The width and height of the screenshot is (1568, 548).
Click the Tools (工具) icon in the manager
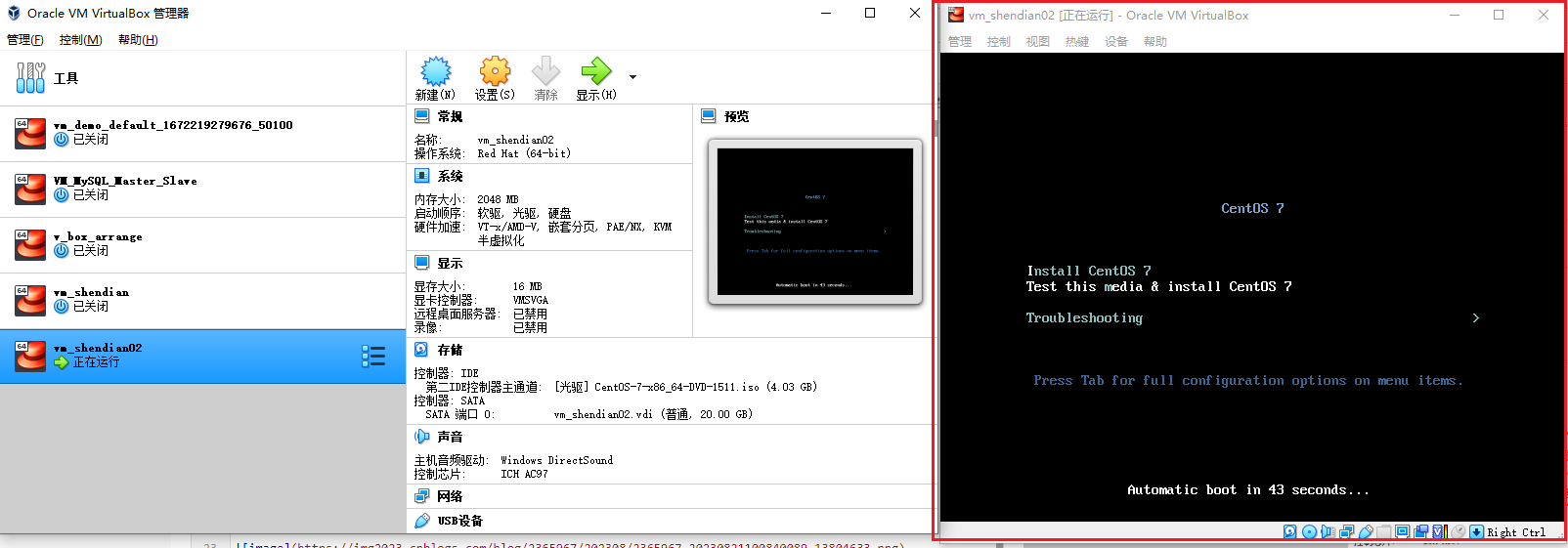(30, 78)
